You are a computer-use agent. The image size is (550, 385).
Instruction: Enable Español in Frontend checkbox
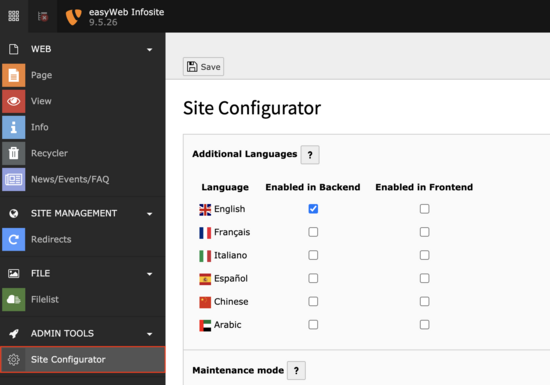pos(424,278)
